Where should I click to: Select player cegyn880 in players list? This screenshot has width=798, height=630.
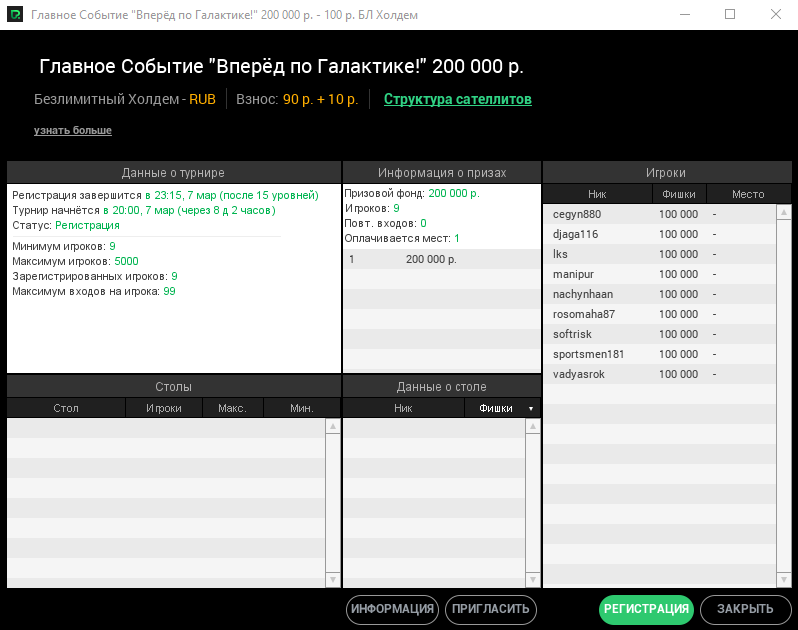click(x=577, y=214)
